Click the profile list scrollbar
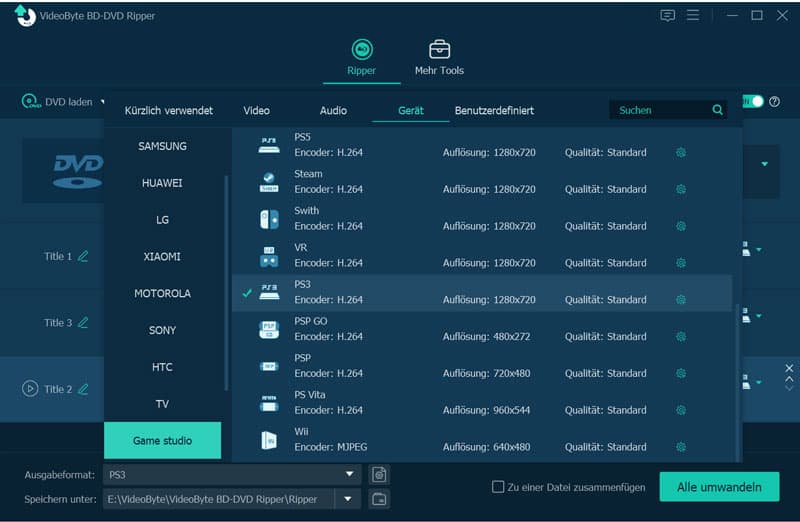Image resolution: width=800 pixels, height=522 pixels. (737, 383)
